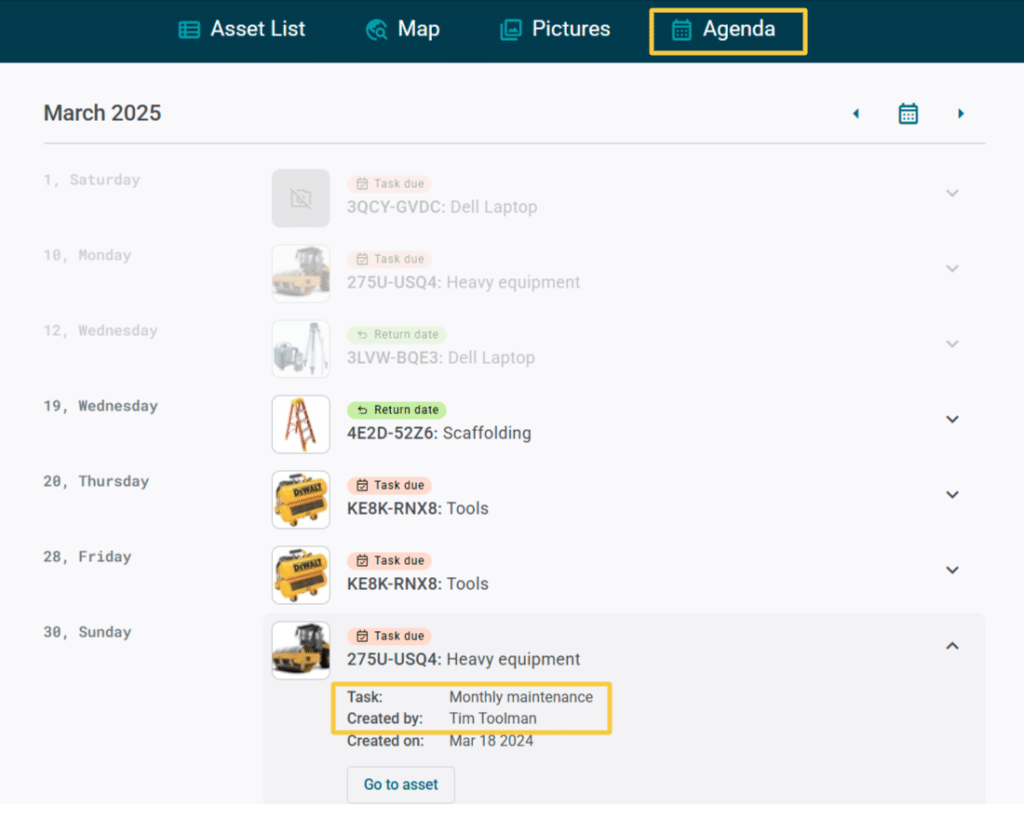
Task: Expand the 4E2D-52Z6 Scaffolding entry chevron
Action: point(951,419)
